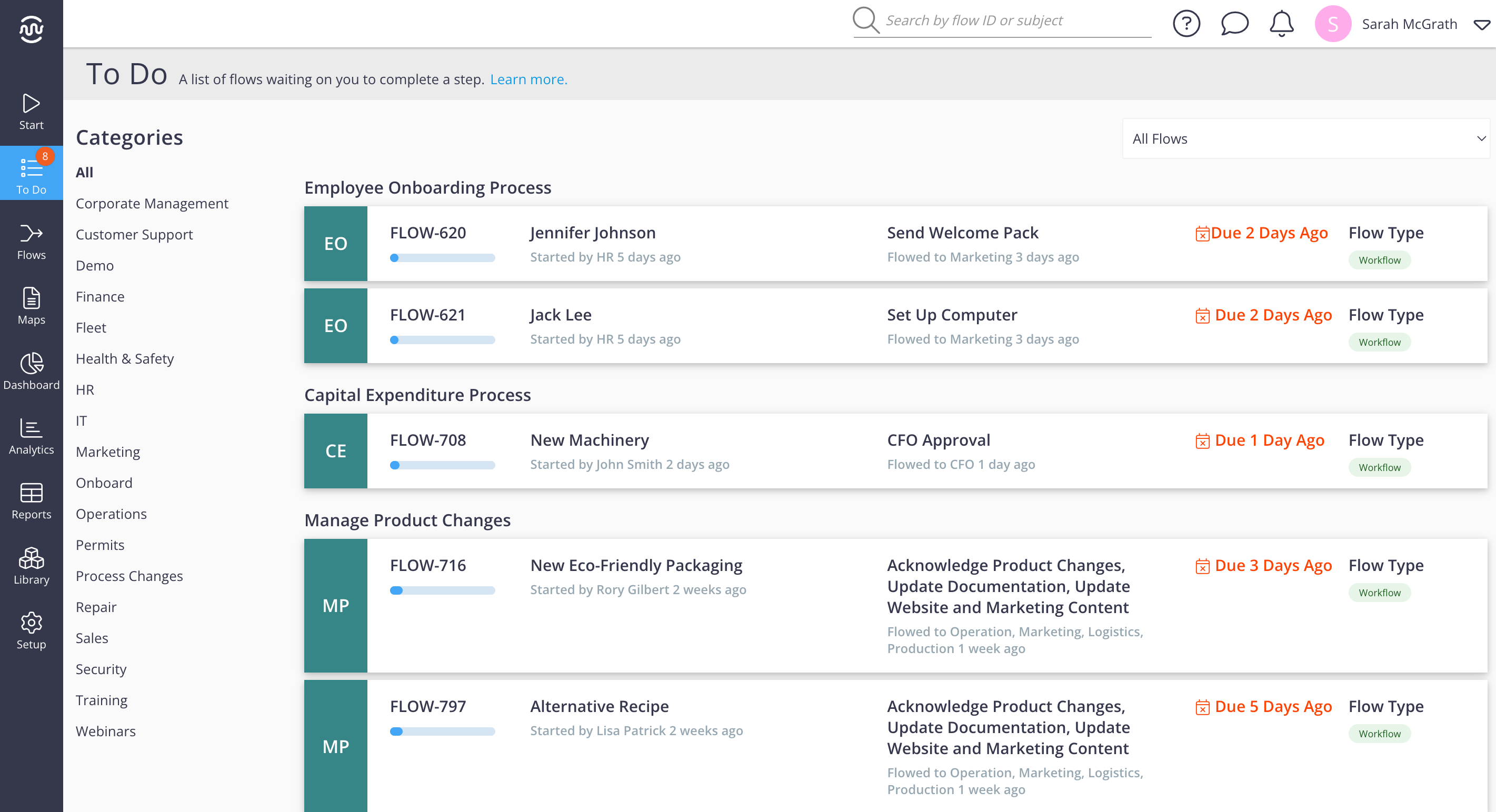Screen dimensions: 1496x812
Task: Open flow FLOW-708 New Machinery
Action: point(590,439)
